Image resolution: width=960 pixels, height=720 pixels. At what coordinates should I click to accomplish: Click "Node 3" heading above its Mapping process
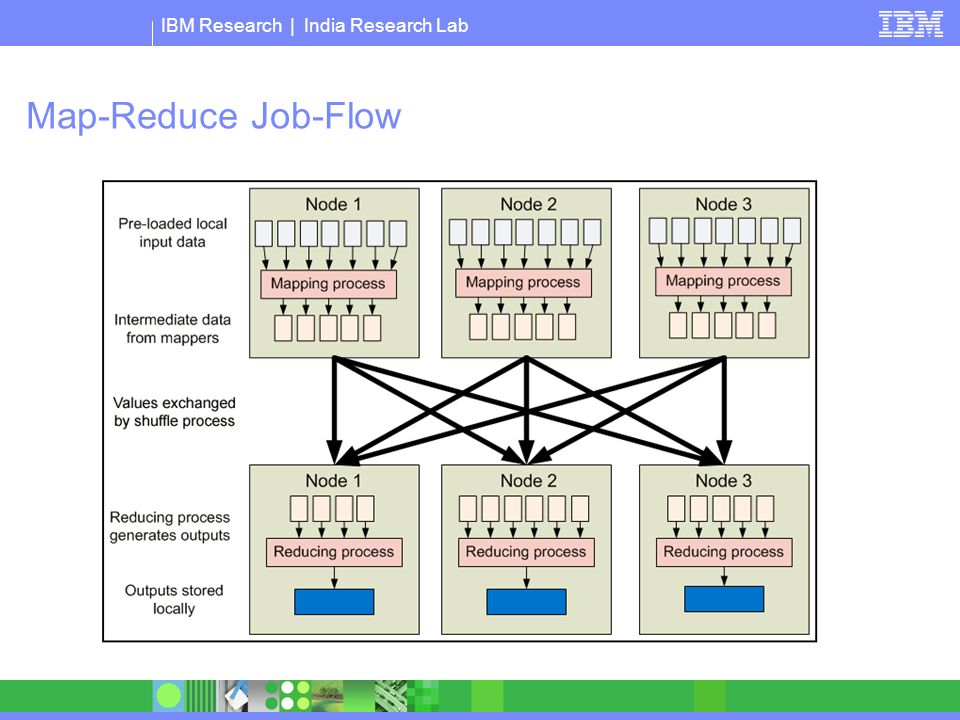pyautogui.click(x=724, y=204)
